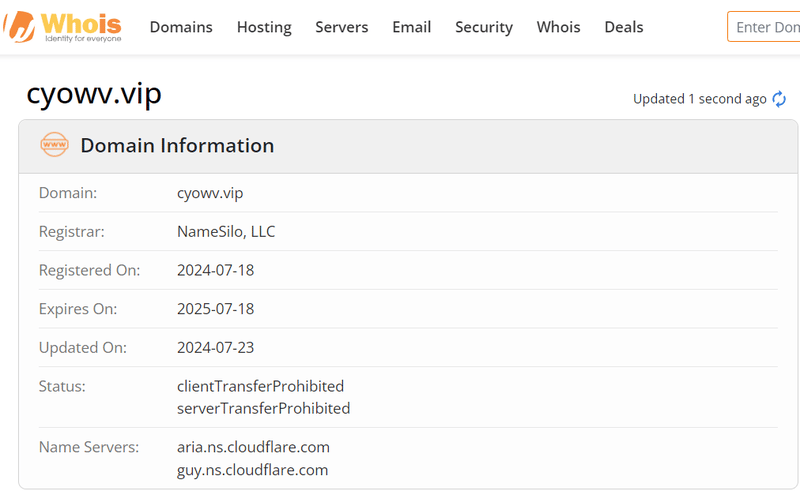Click the orange www globe icon
Viewport: 800px width, 491px height.
pyautogui.click(x=54, y=144)
